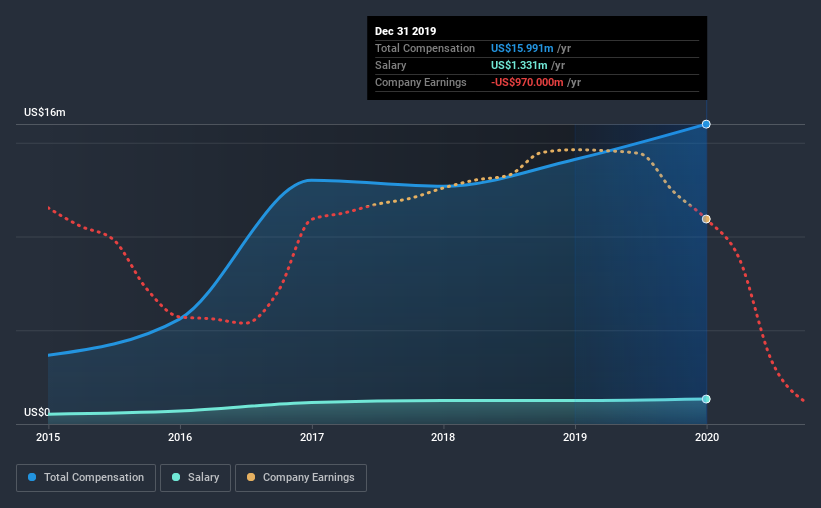
Task: Click the US$1.331m salary value
Action: point(519,65)
